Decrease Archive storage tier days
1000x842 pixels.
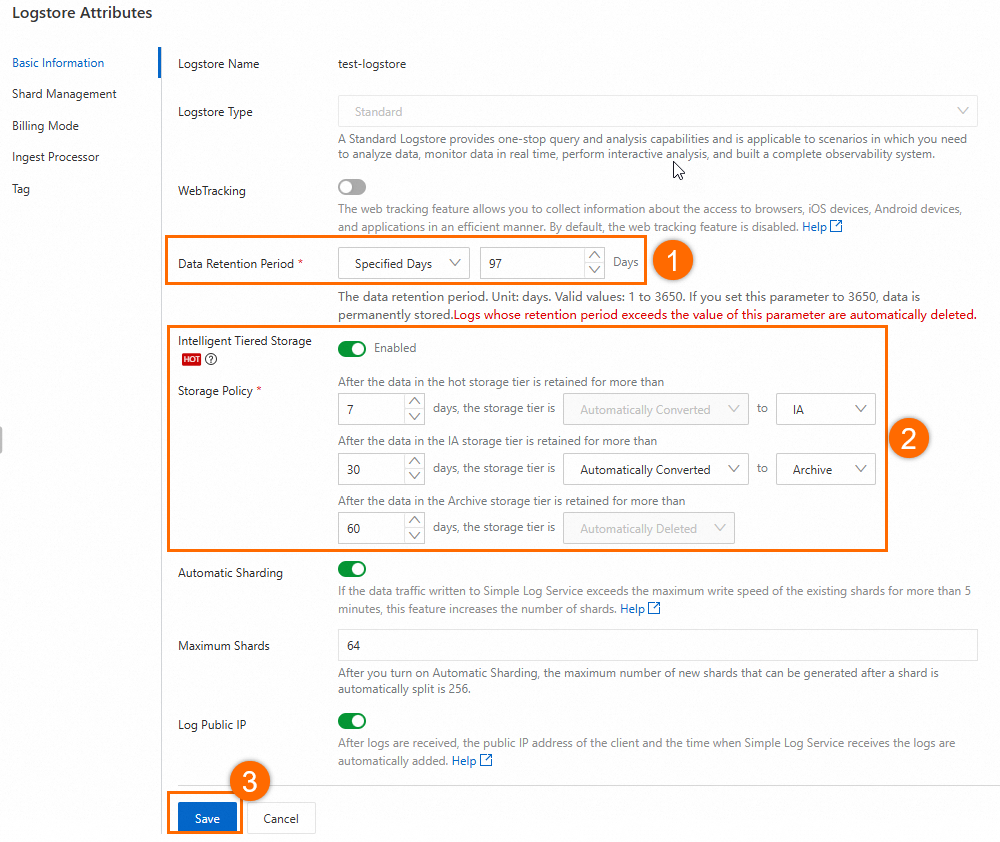[415, 536]
